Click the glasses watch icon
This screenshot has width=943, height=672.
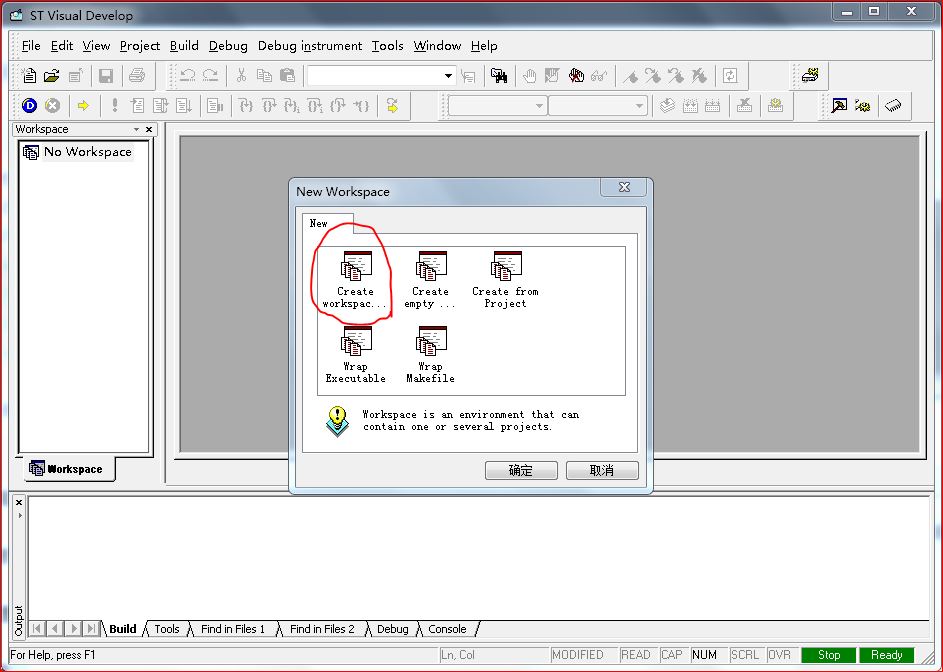599,76
